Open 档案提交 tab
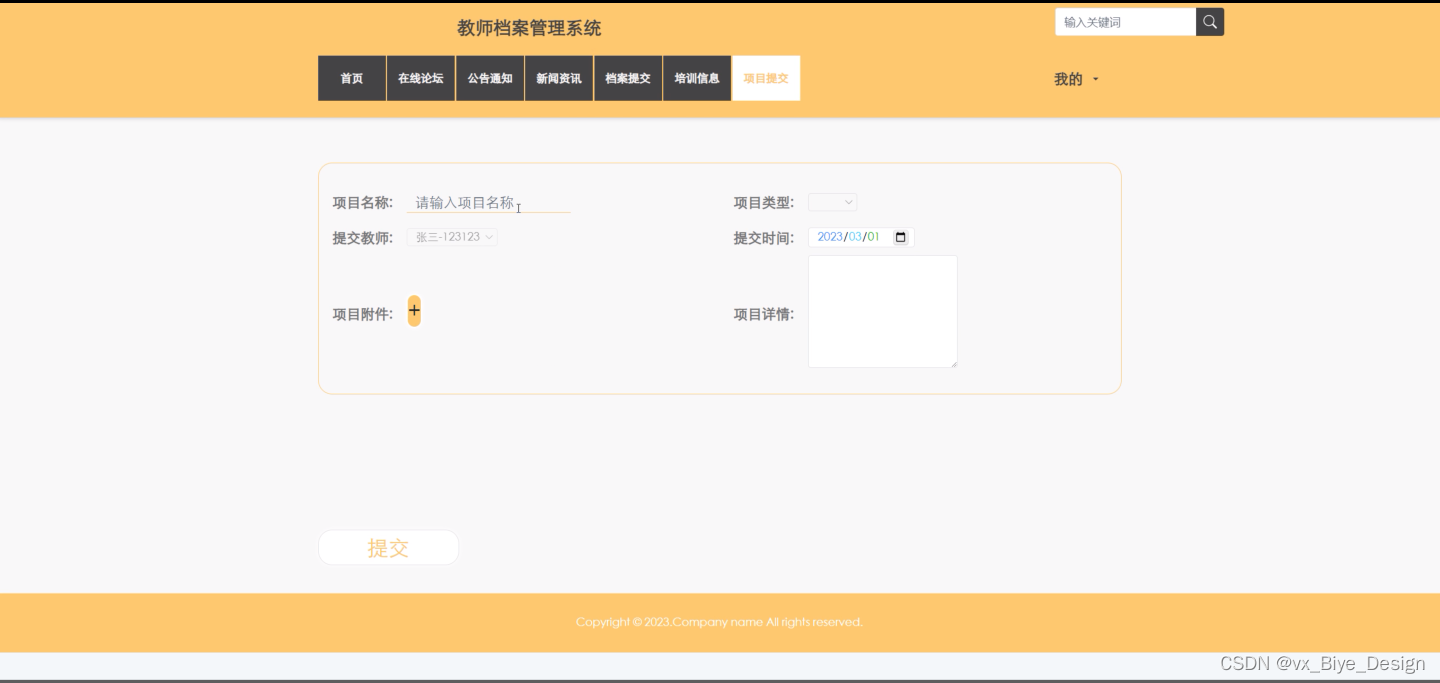Screen dimensions: 1440x683 pyautogui.click(x=628, y=78)
